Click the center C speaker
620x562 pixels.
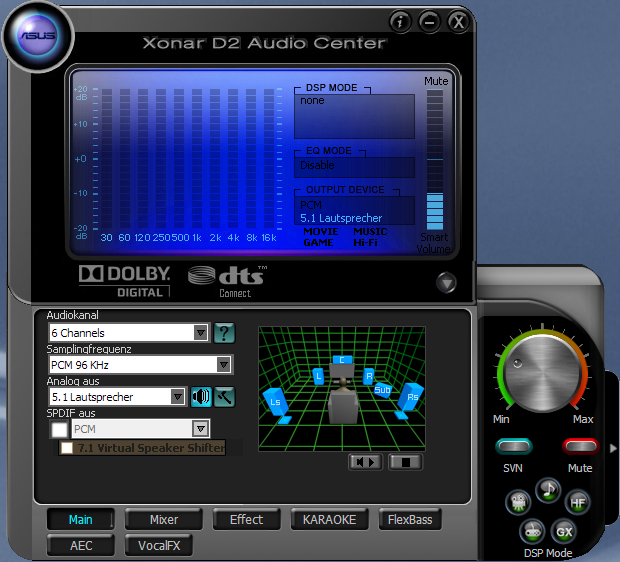(x=342, y=360)
